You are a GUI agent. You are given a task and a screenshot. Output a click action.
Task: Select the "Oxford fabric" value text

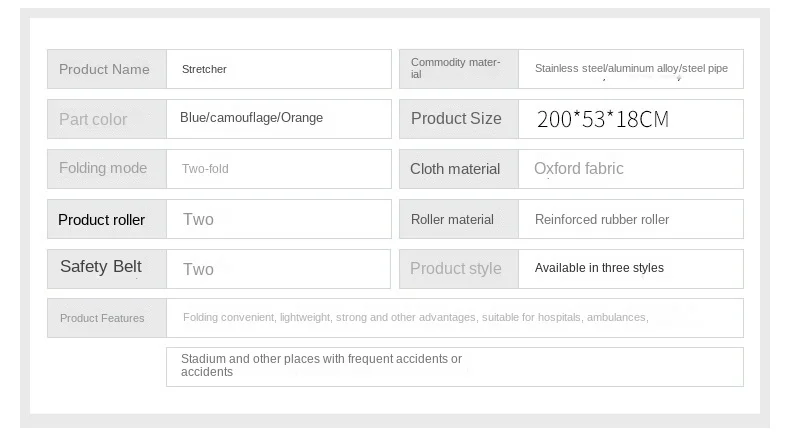(x=578, y=169)
